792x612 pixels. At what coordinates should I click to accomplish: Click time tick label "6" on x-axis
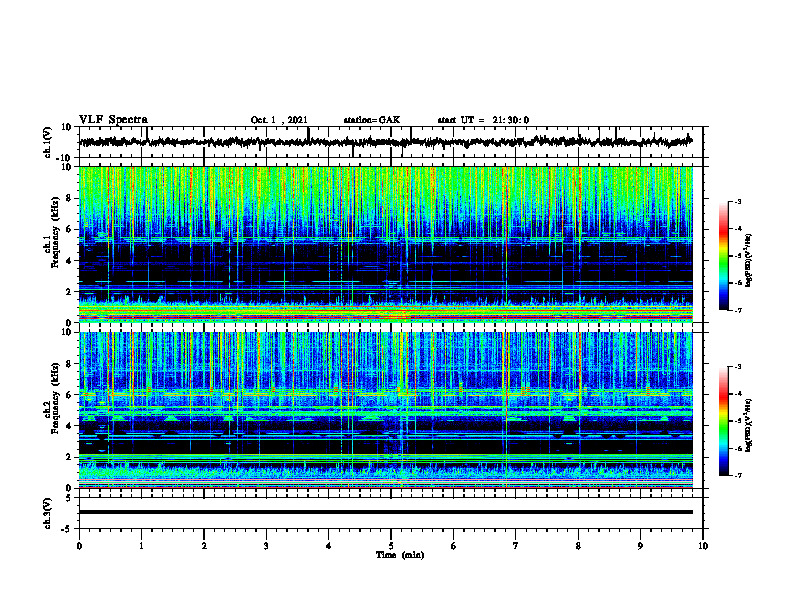tap(454, 546)
